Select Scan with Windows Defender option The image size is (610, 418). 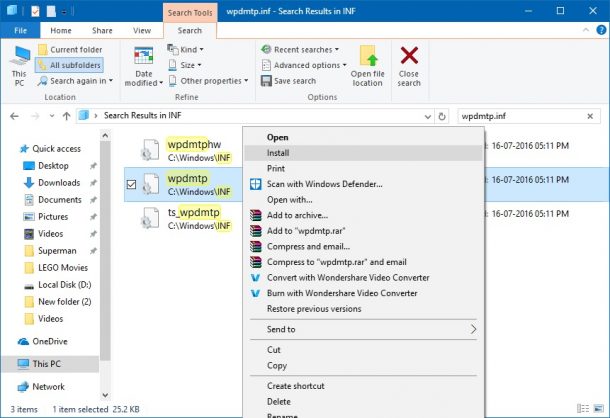324,184
